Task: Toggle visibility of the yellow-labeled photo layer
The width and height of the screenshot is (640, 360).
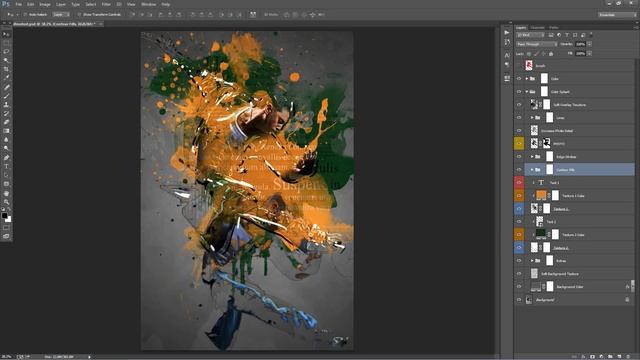Action: tap(519, 144)
